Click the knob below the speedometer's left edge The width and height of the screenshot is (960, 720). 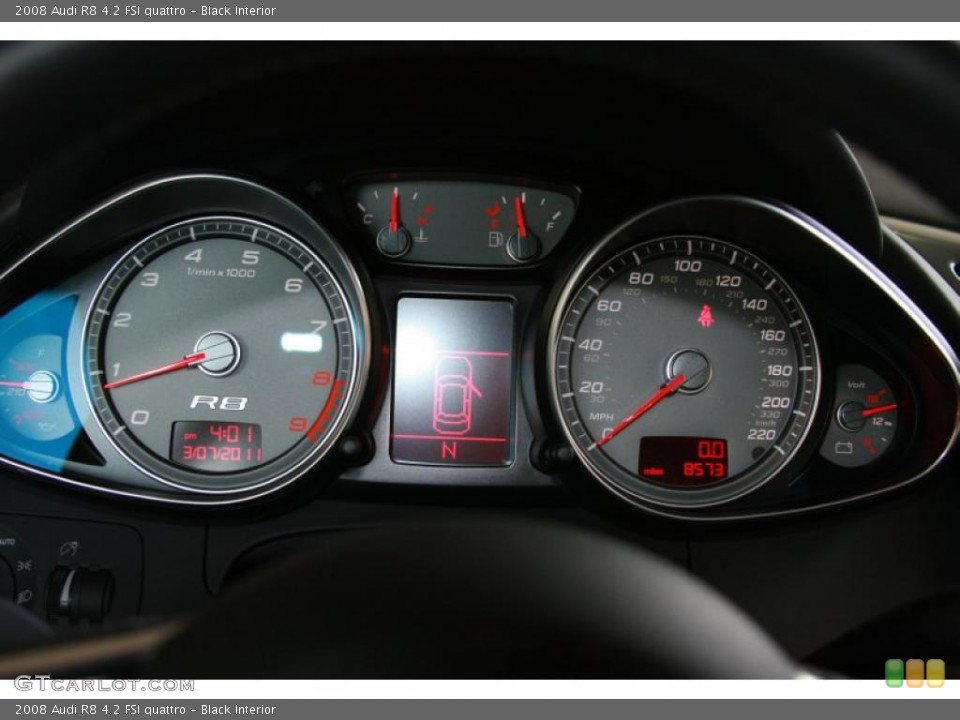558,454
